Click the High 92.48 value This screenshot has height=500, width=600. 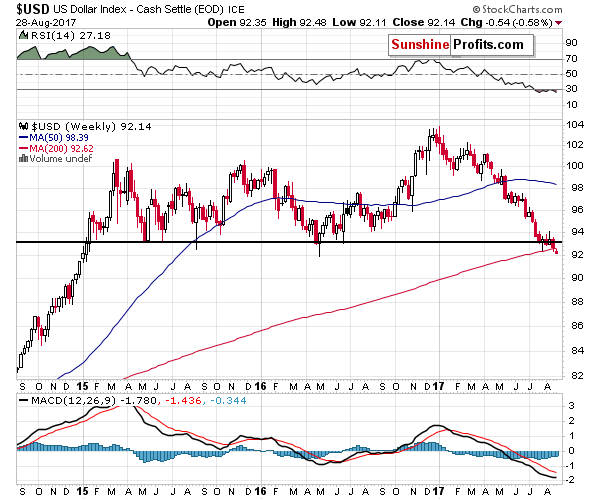[x=299, y=23]
